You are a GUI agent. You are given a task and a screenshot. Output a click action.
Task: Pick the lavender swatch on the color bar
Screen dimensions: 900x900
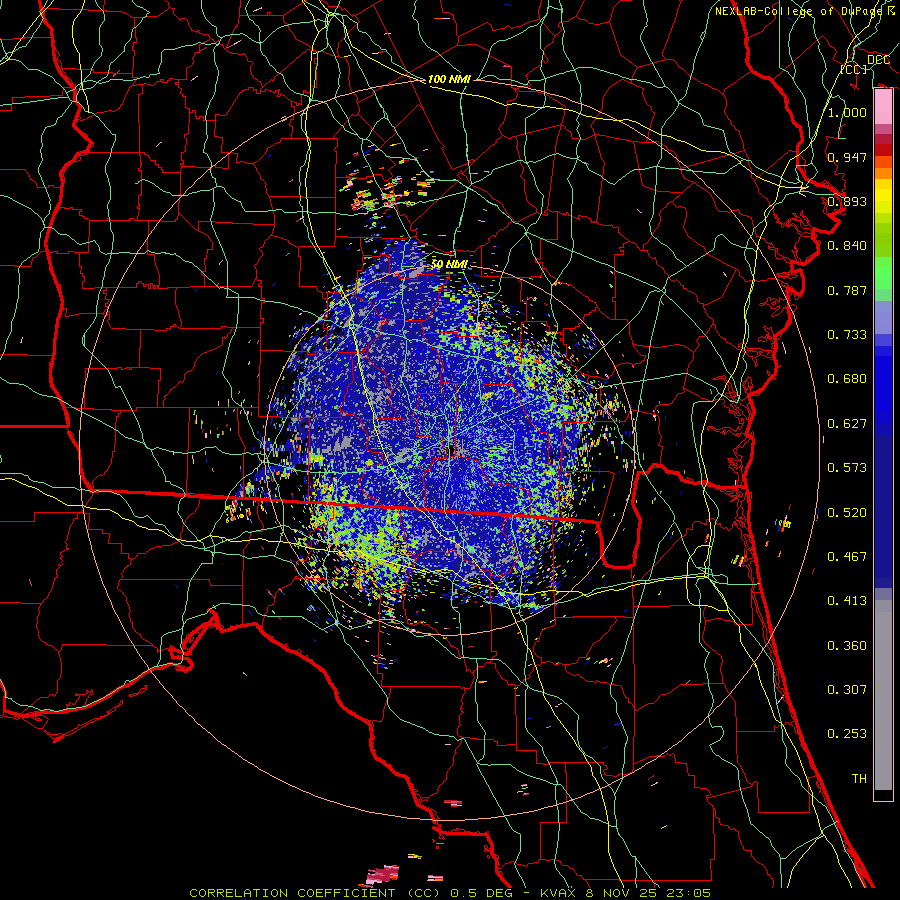click(x=883, y=317)
